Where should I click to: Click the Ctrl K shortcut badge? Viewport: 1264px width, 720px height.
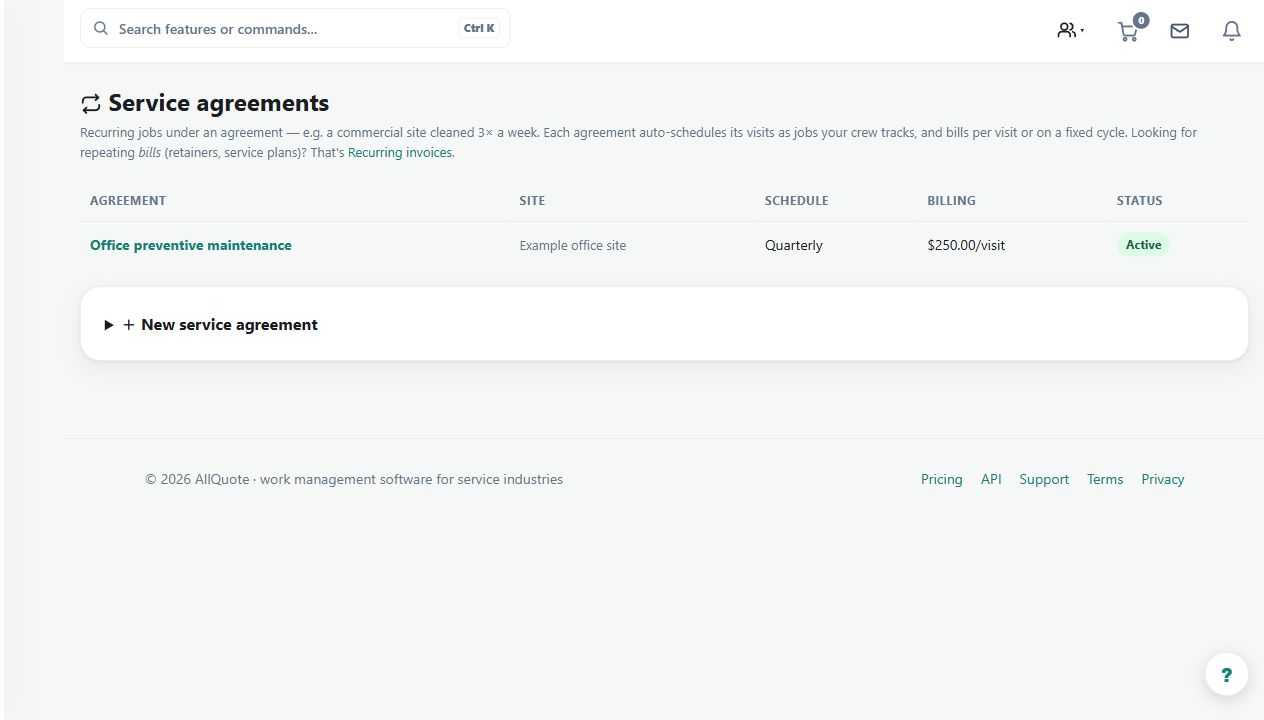click(479, 29)
